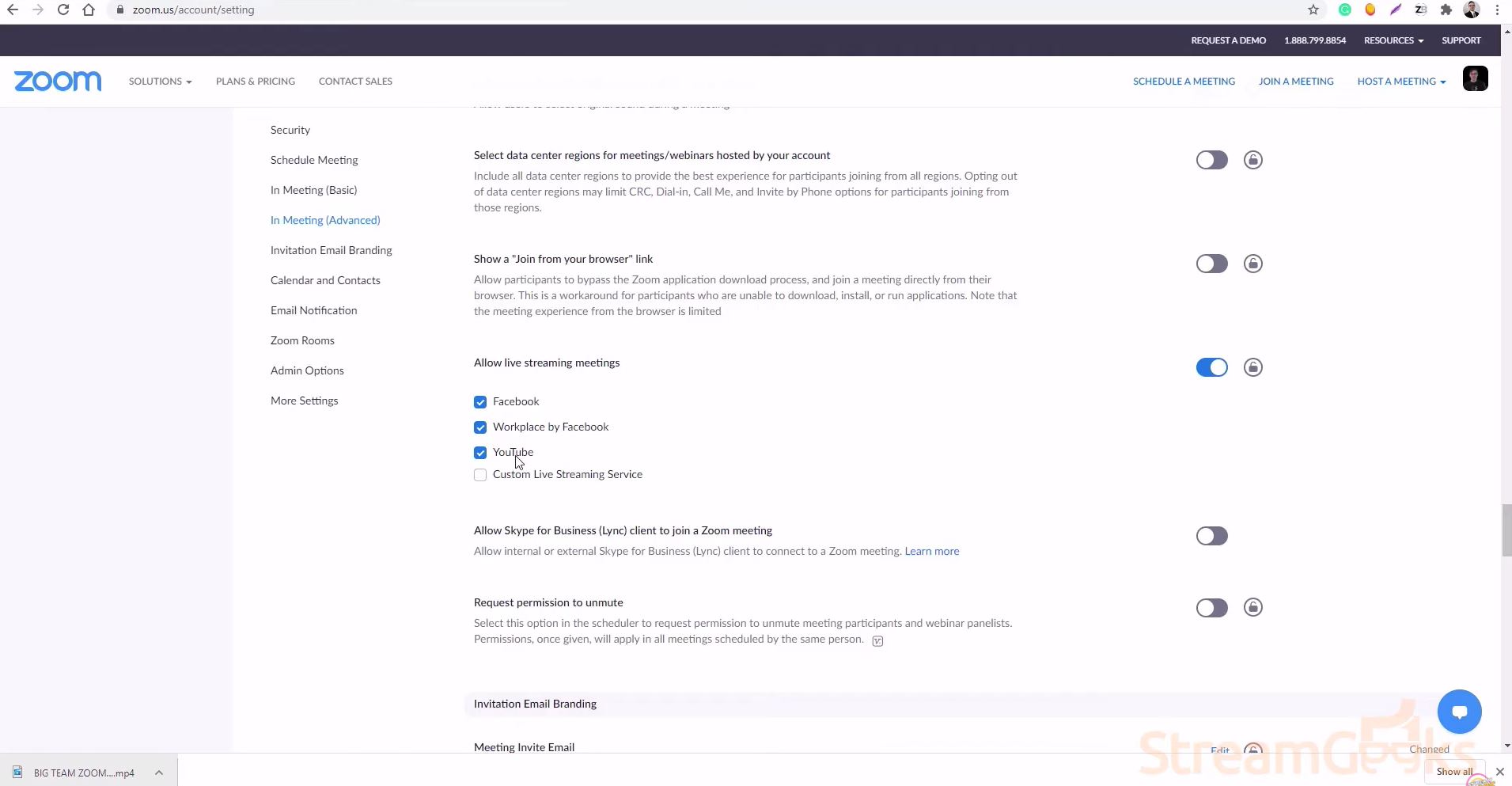Open the Skype Learn more link
The image size is (1512, 786).
tap(932, 551)
